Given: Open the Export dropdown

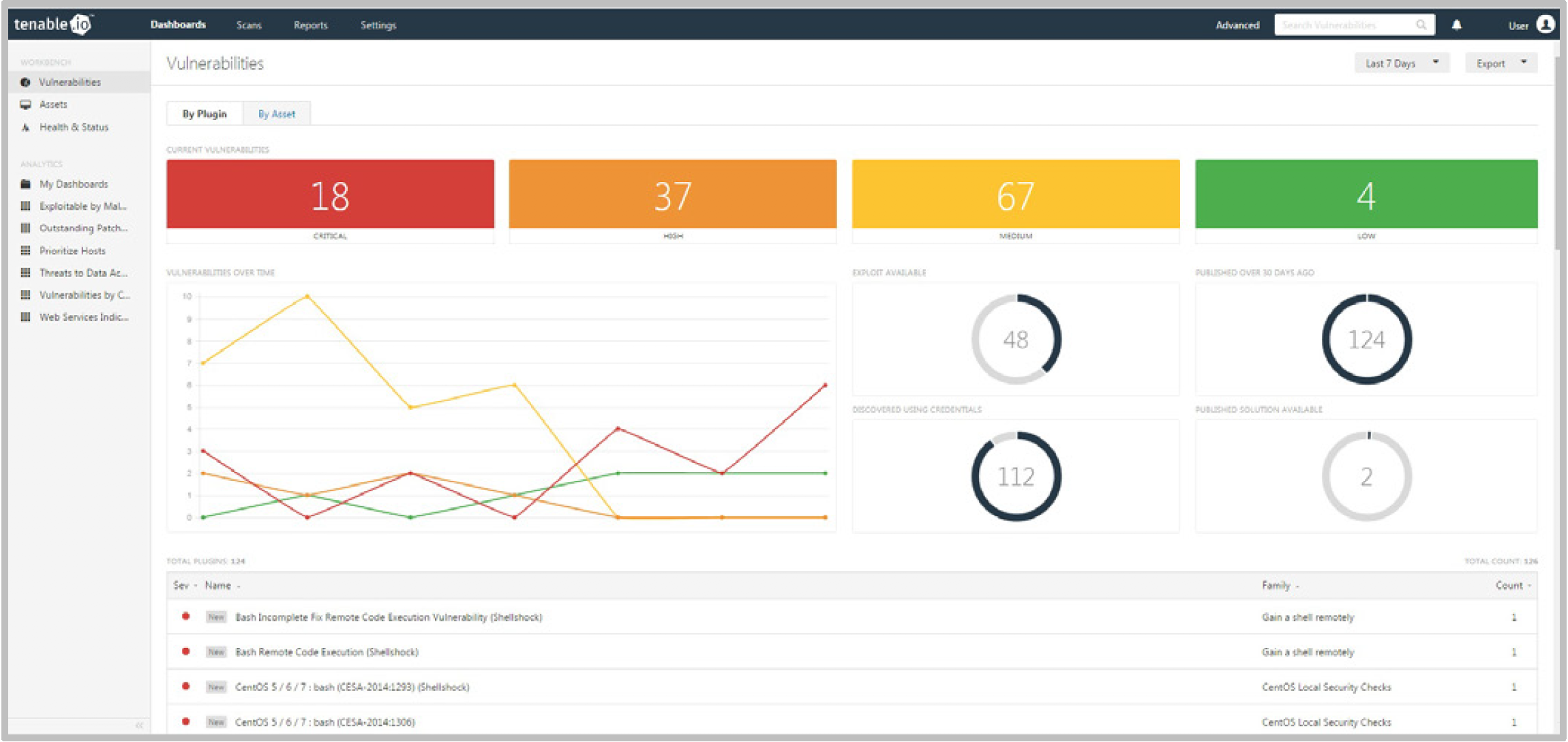Looking at the screenshot, I should pyautogui.click(x=1501, y=63).
